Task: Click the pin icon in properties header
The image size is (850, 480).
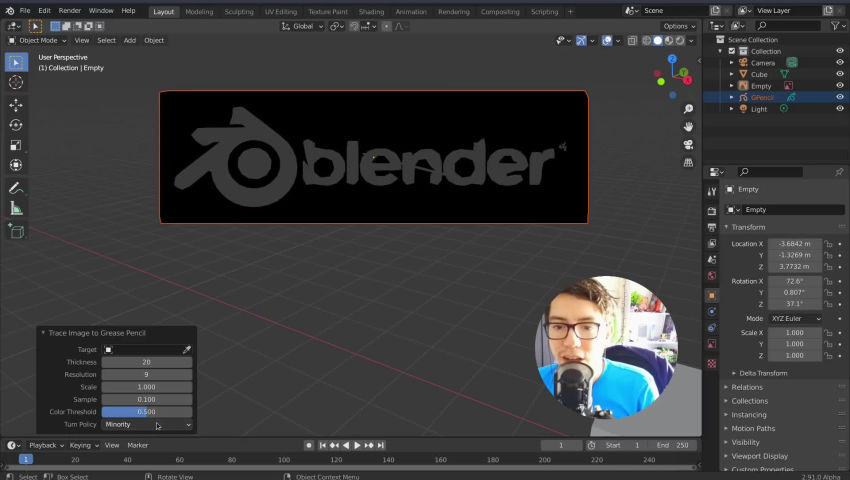Action: [839, 172]
